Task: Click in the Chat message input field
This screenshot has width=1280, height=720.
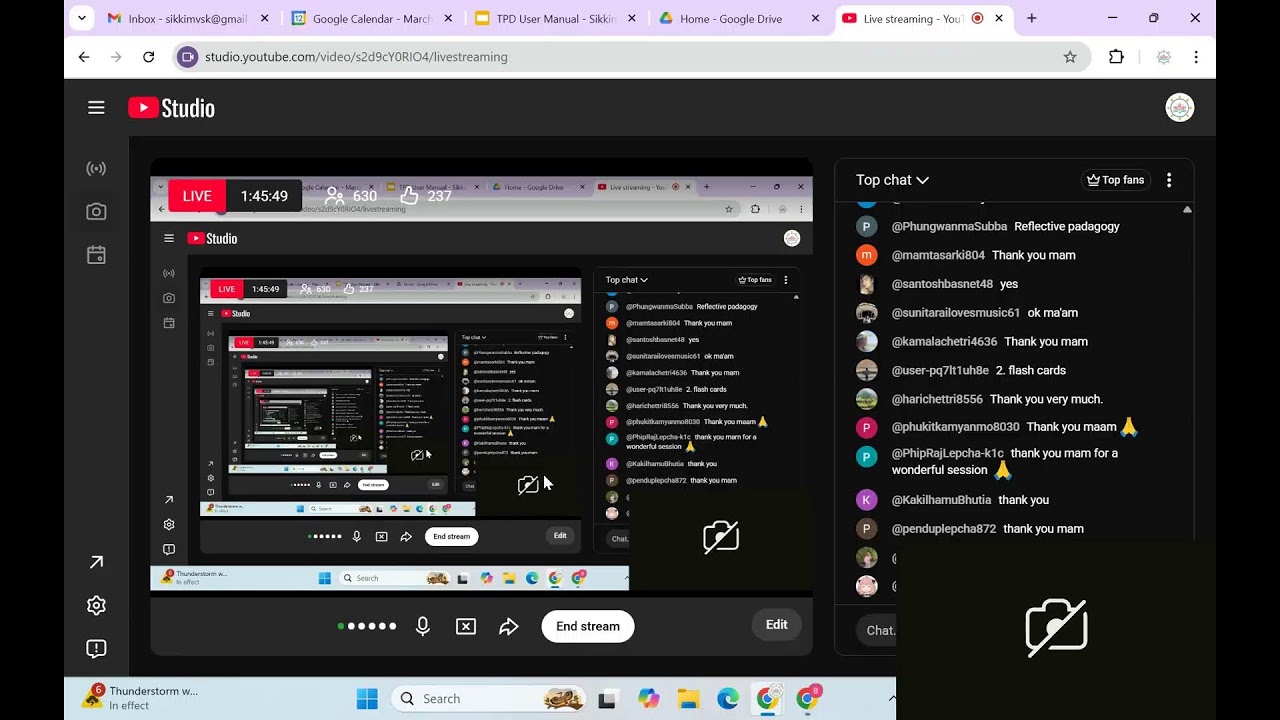Action: pyautogui.click(x=876, y=630)
